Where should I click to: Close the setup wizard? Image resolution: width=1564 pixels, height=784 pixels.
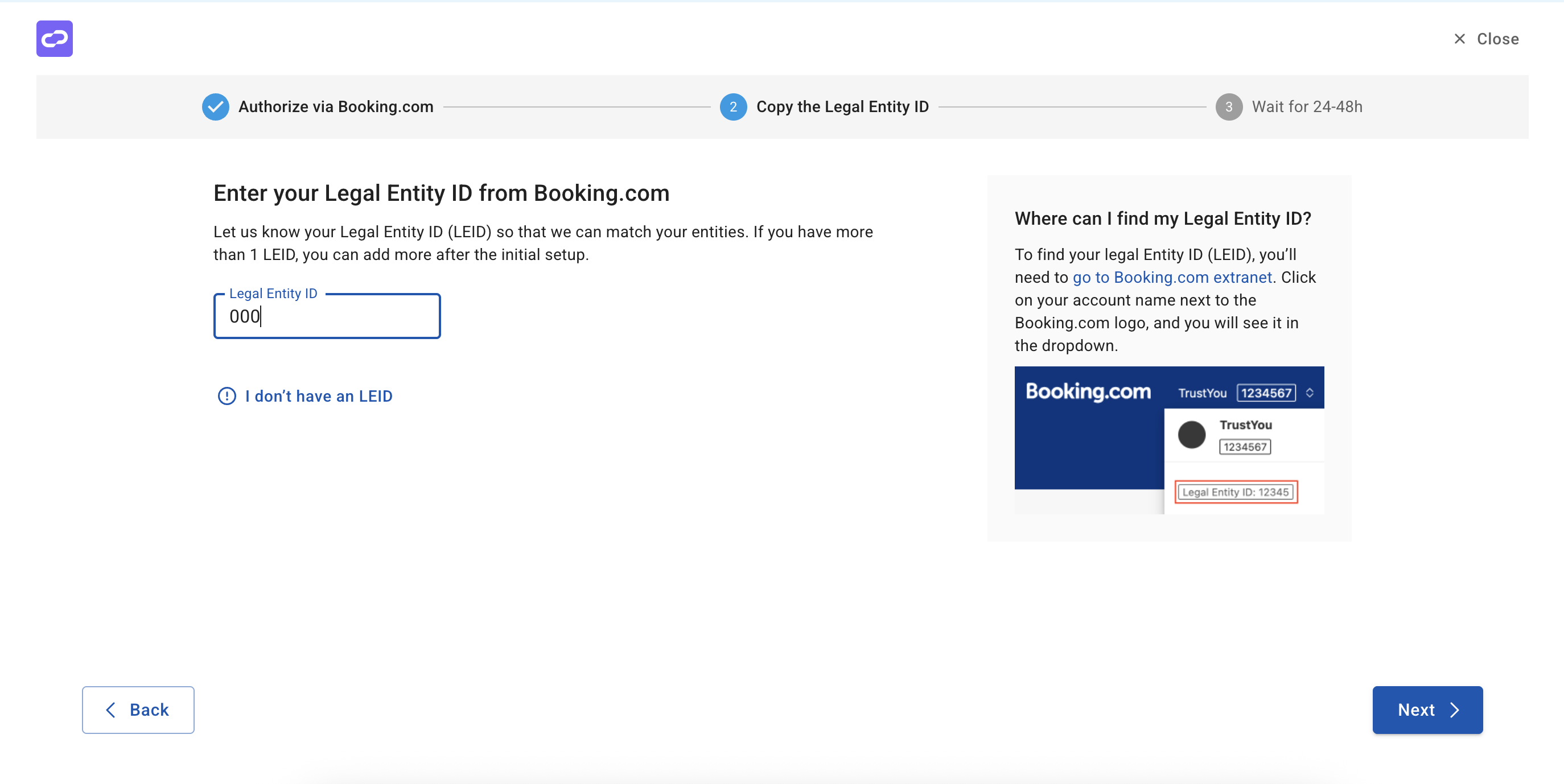click(x=1485, y=39)
